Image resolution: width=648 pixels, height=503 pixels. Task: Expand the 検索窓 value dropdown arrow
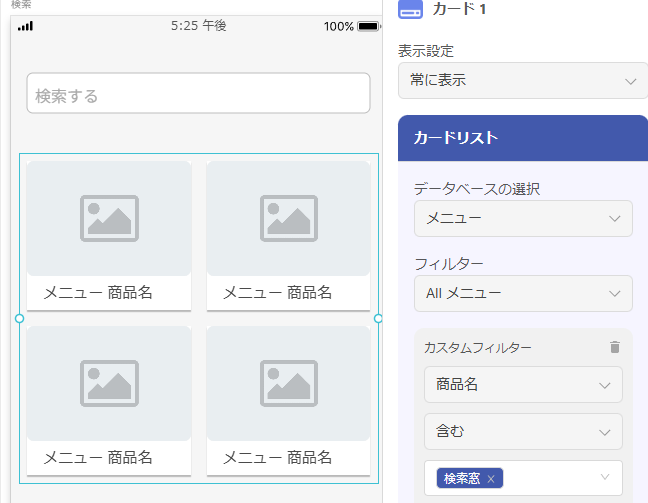[605, 477]
